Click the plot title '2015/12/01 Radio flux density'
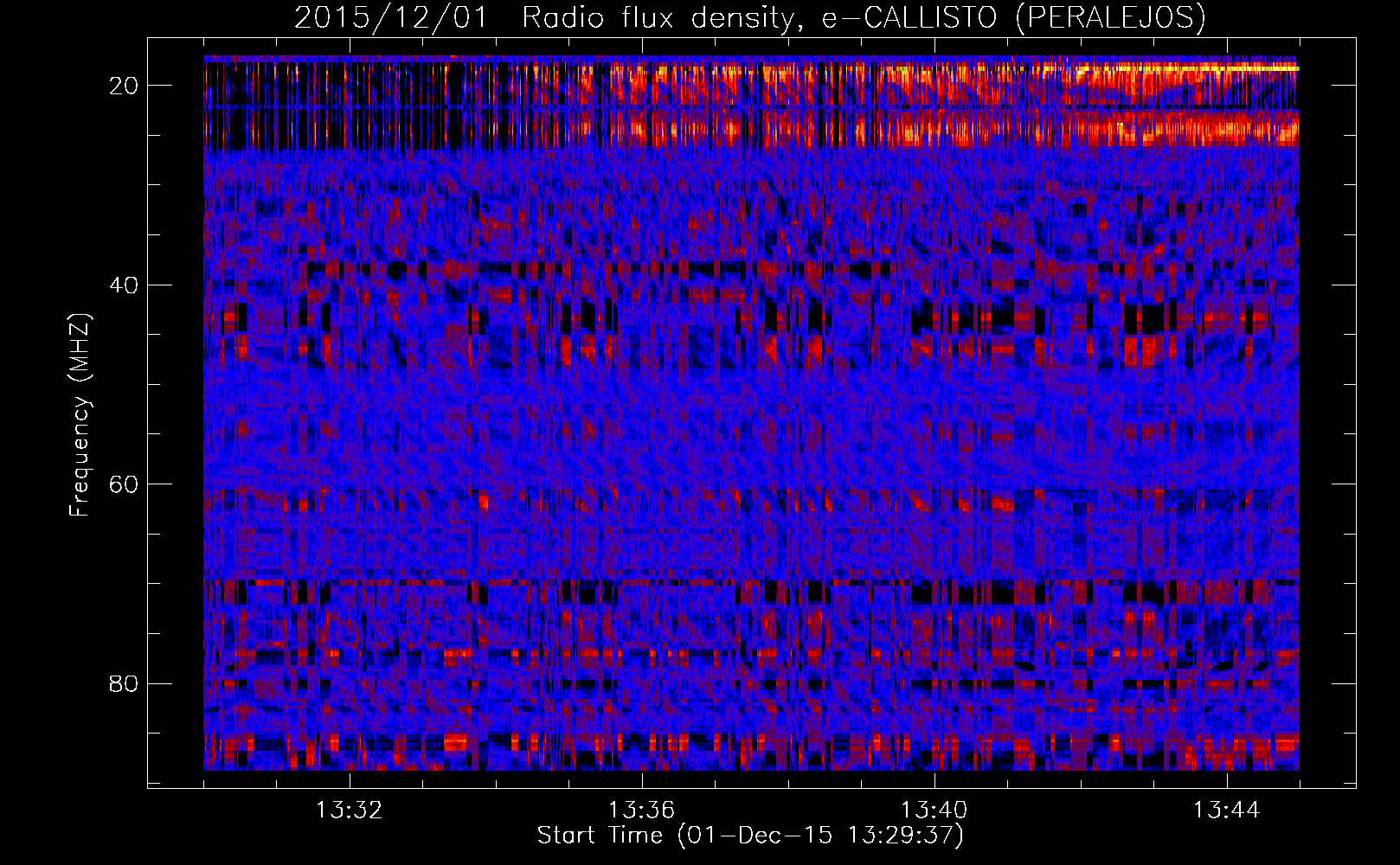Screen dimensions: 1400x865 (749, 17)
